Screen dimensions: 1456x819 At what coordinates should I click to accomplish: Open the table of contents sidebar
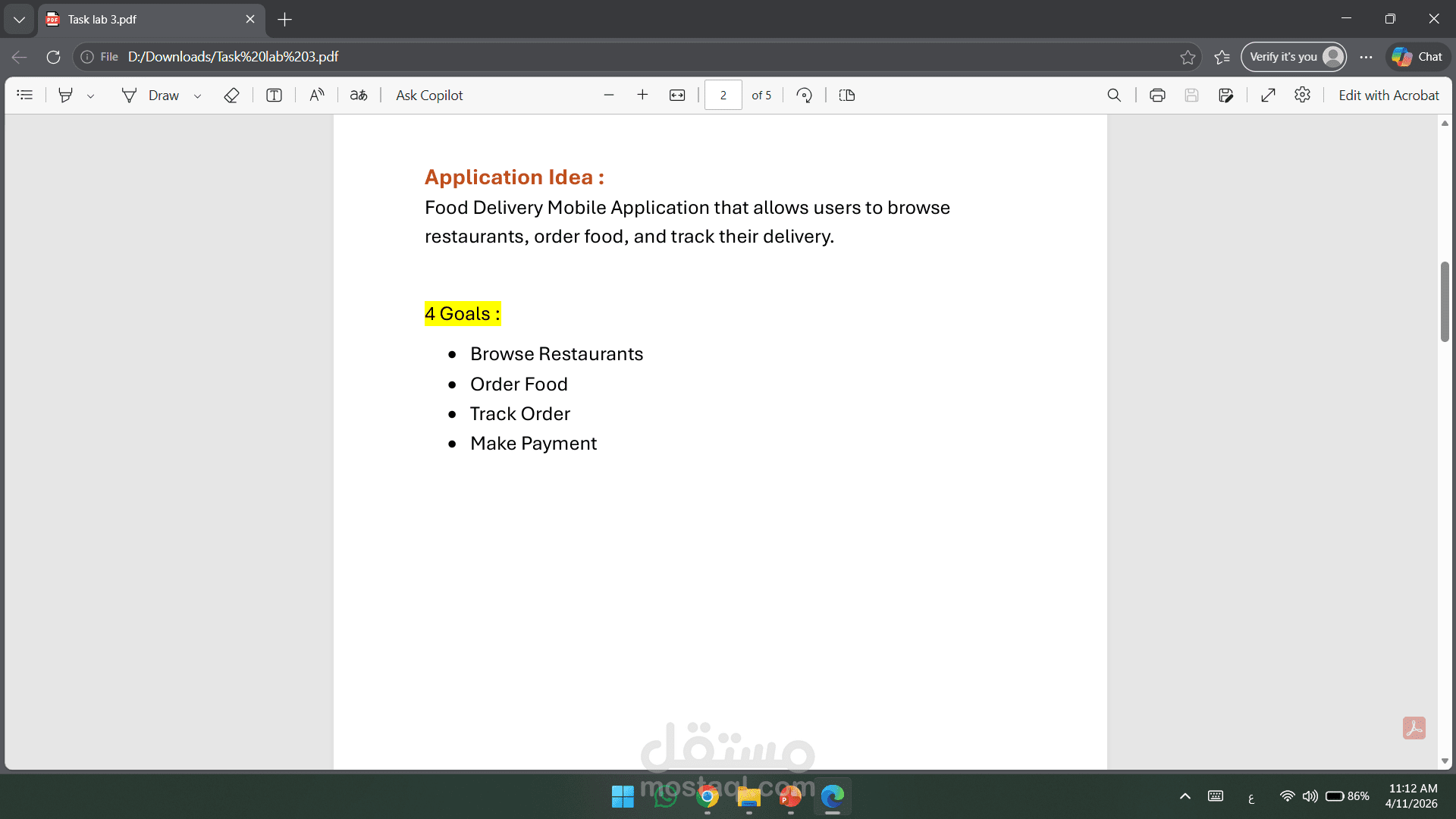click(x=25, y=96)
